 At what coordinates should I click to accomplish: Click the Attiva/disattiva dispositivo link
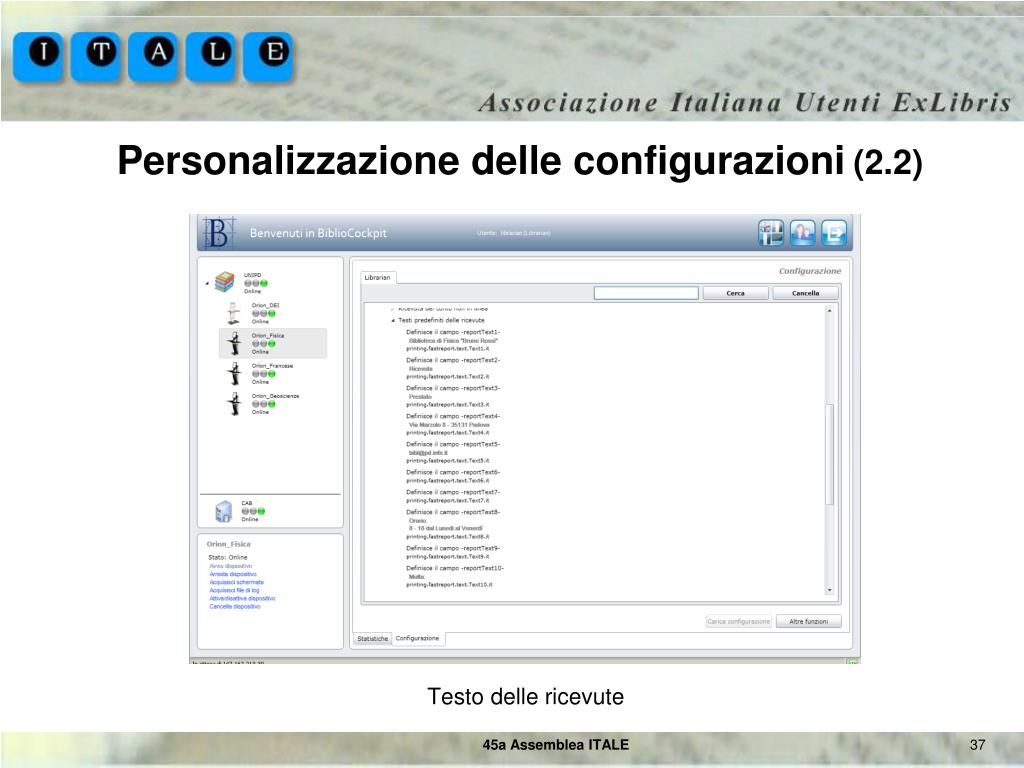tap(242, 598)
